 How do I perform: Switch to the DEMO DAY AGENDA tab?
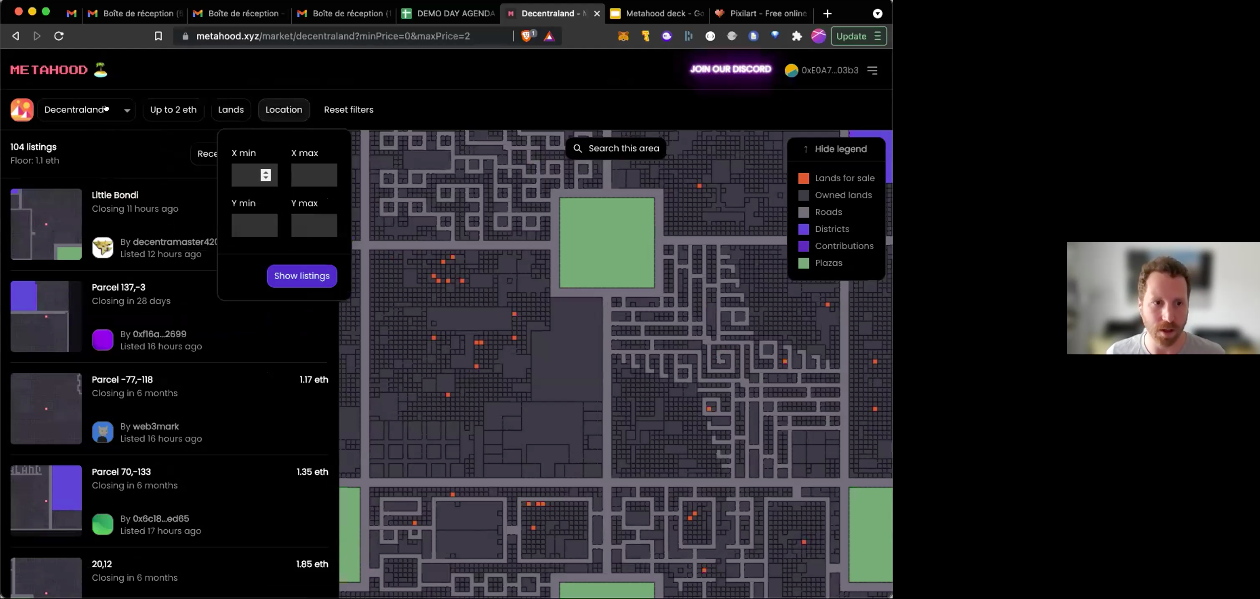pos(448,13)
